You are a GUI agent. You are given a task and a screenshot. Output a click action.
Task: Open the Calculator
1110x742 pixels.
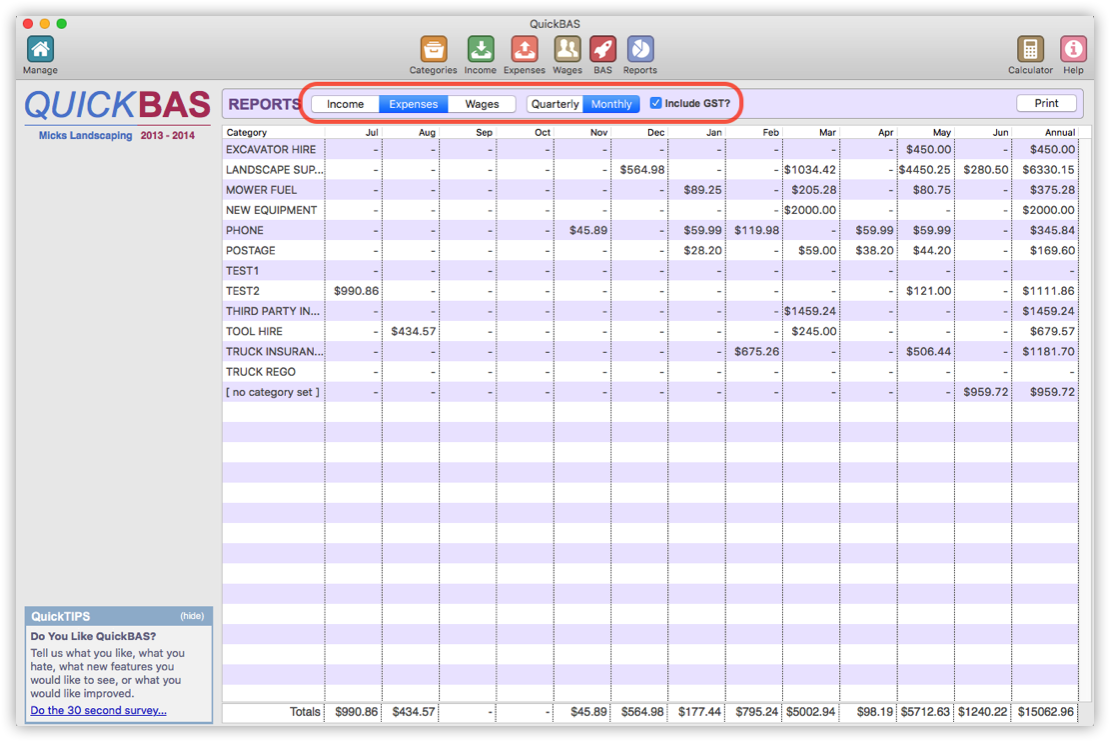coord(1030,47)
